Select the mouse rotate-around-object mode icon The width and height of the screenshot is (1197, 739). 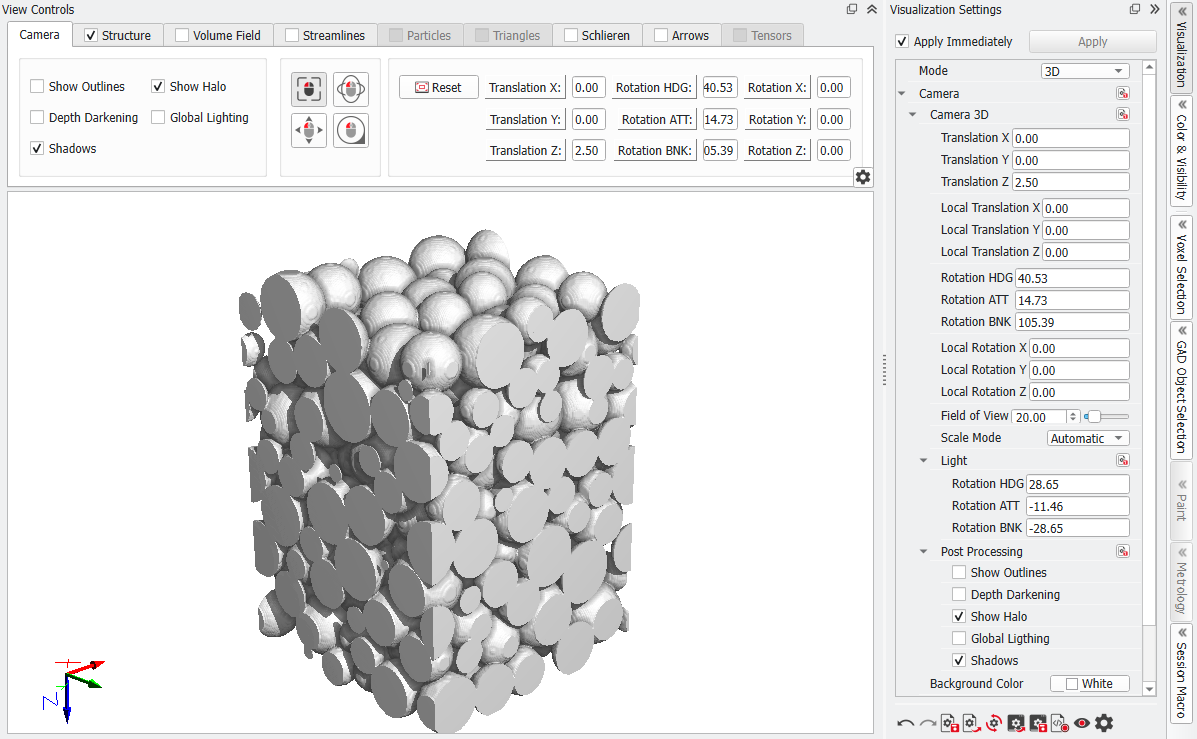(351, 89)
